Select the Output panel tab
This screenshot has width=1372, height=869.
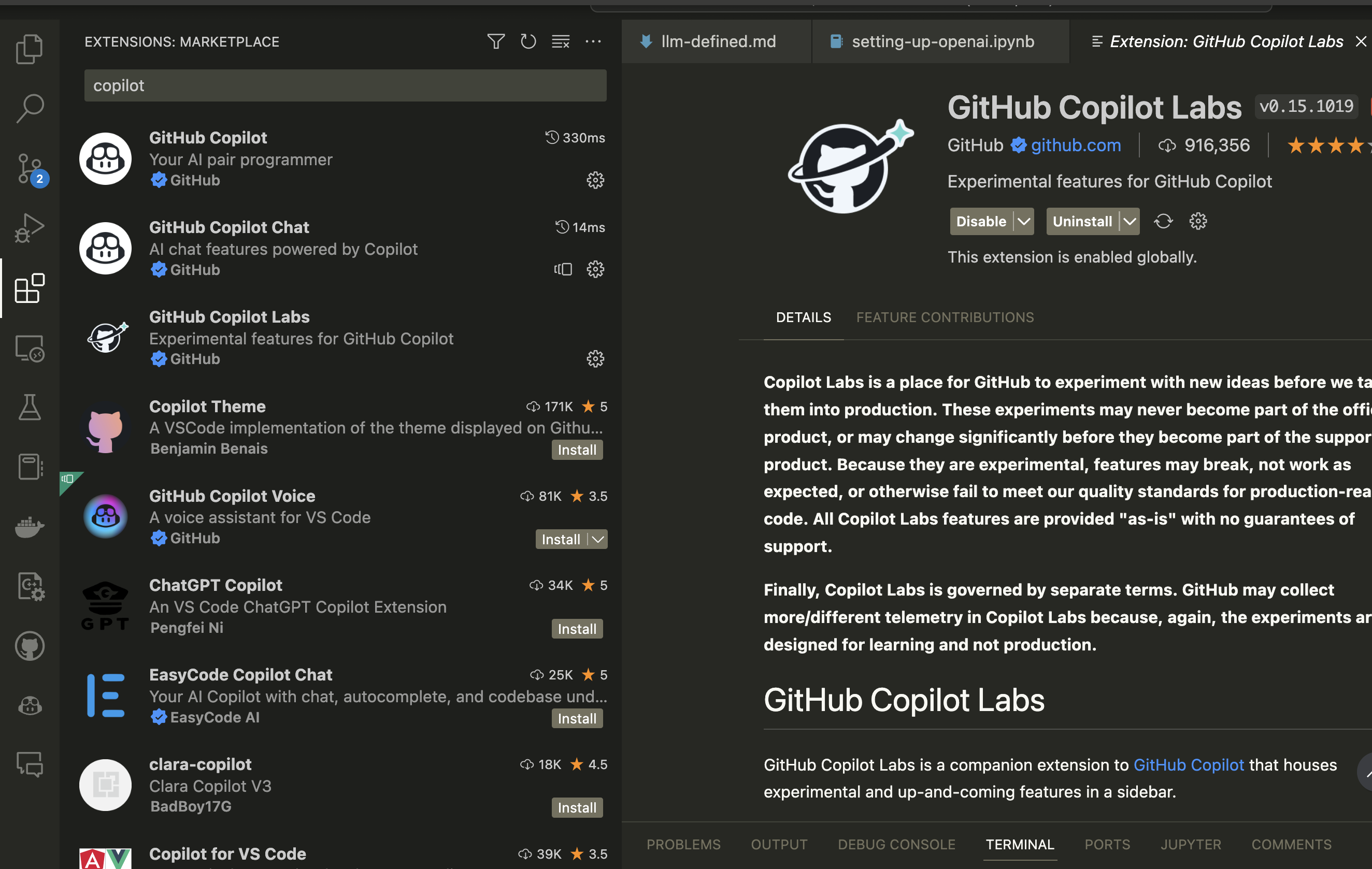[779, 845]
